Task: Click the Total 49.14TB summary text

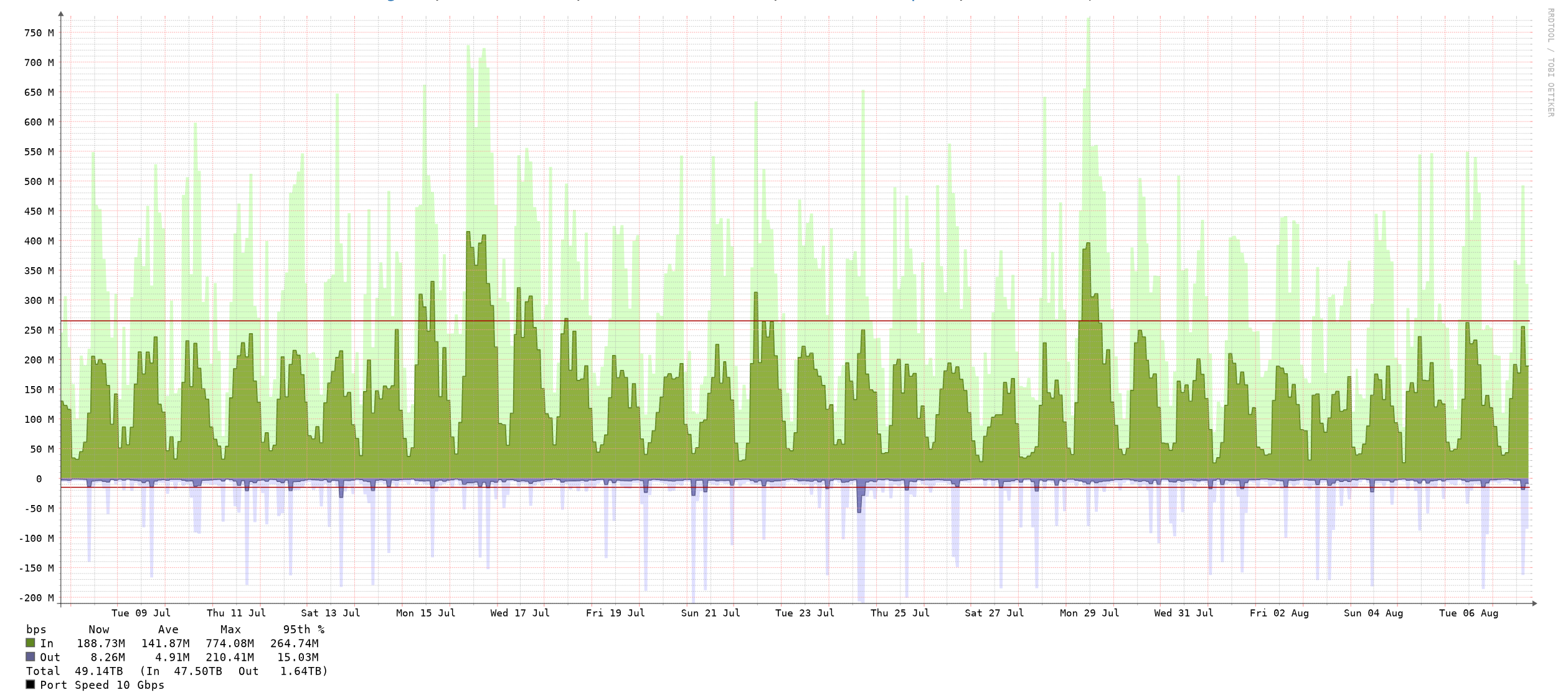Action: (75, 671)
